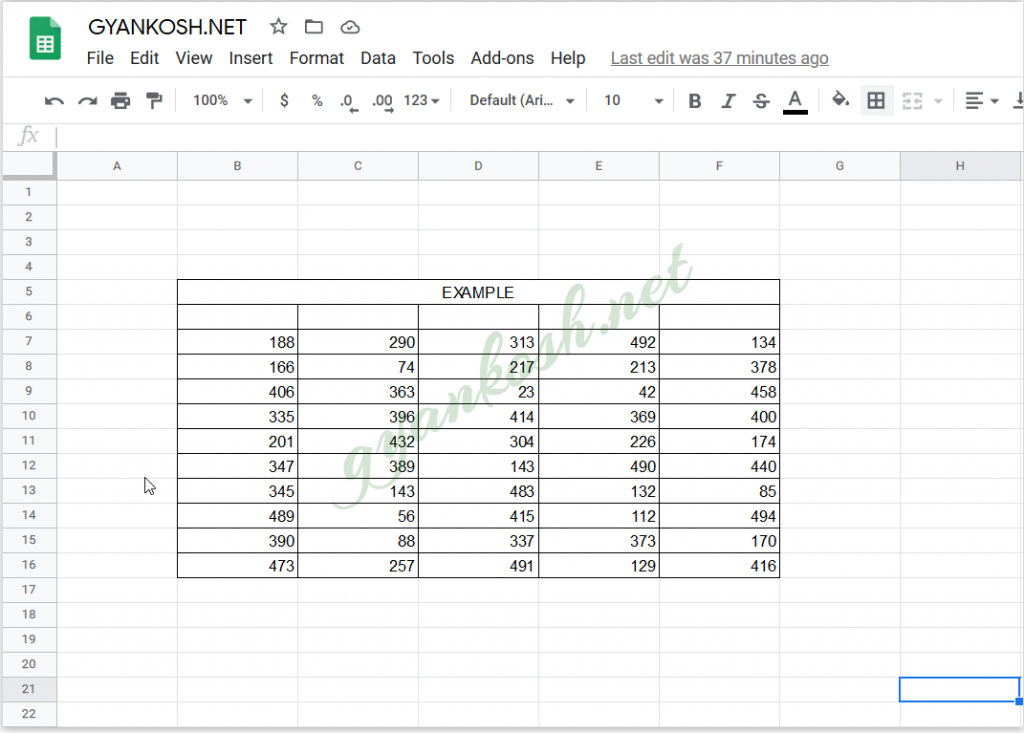Expand the number format 123 menu
This screenshot has height=733, width=1024.
click(419, 100)
